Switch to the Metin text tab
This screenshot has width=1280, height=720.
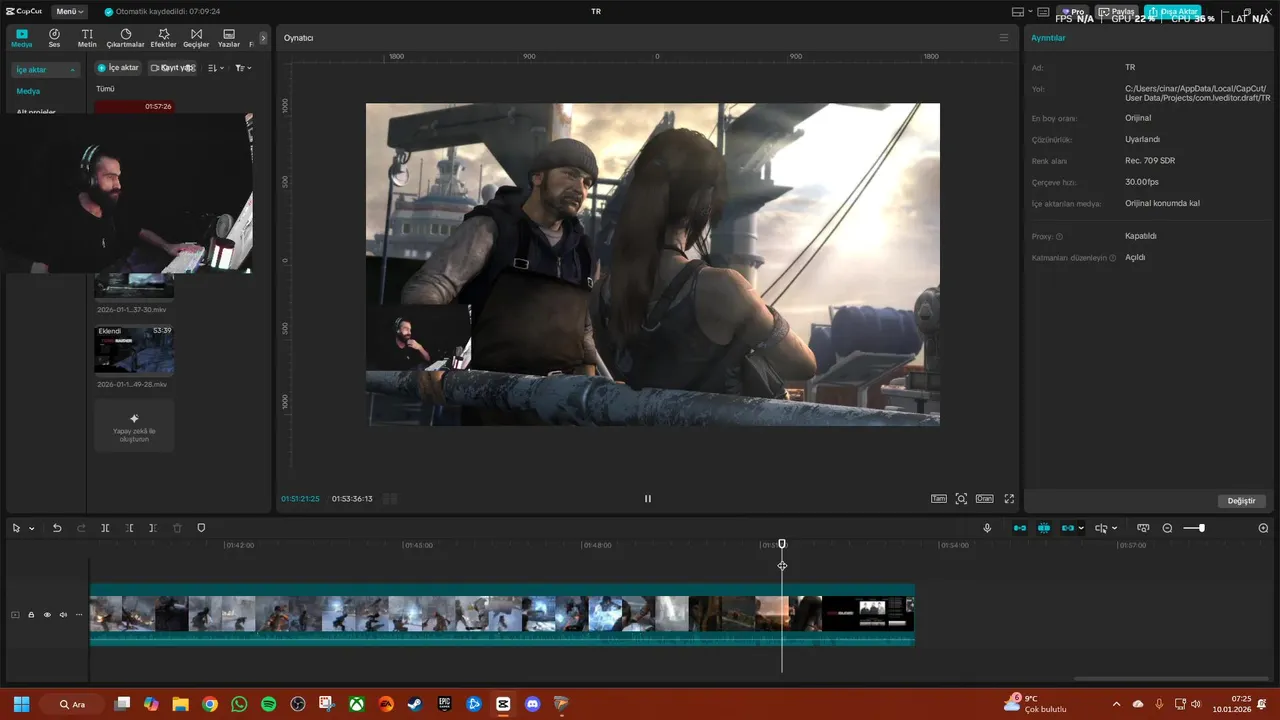(87, 38)
